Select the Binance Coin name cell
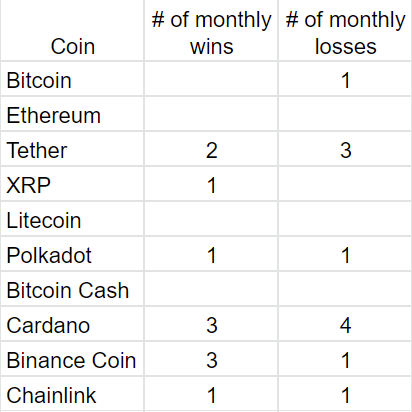 tap(72, 359)
